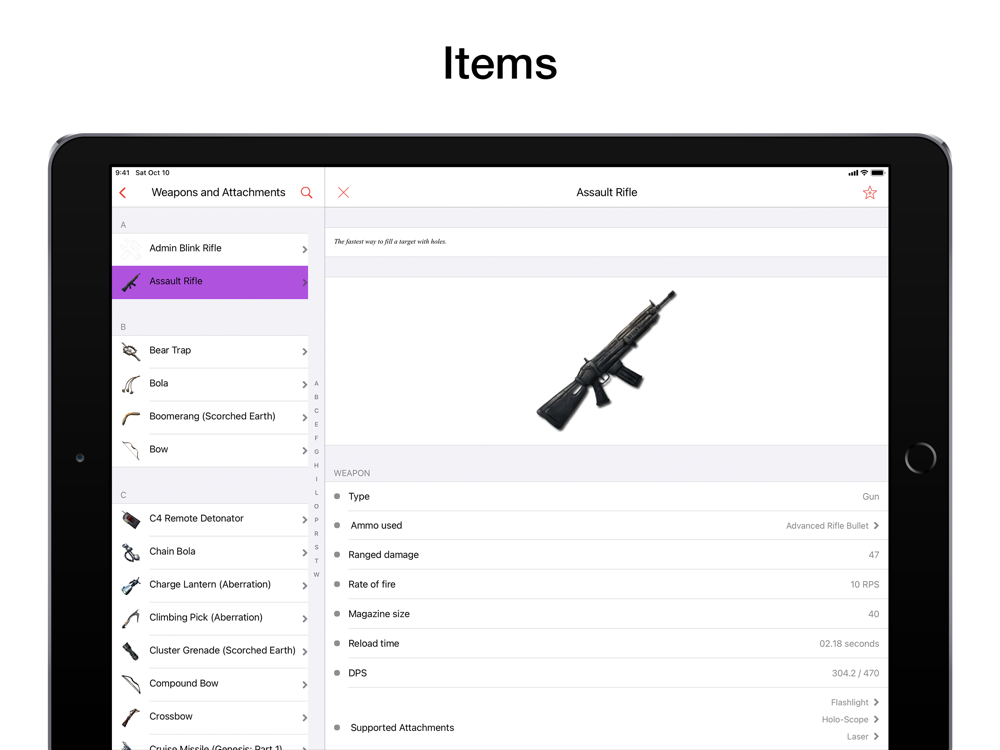Jump to index letter G
Image resolution: width=1000 pixels, height=750 pixels.
316,452
